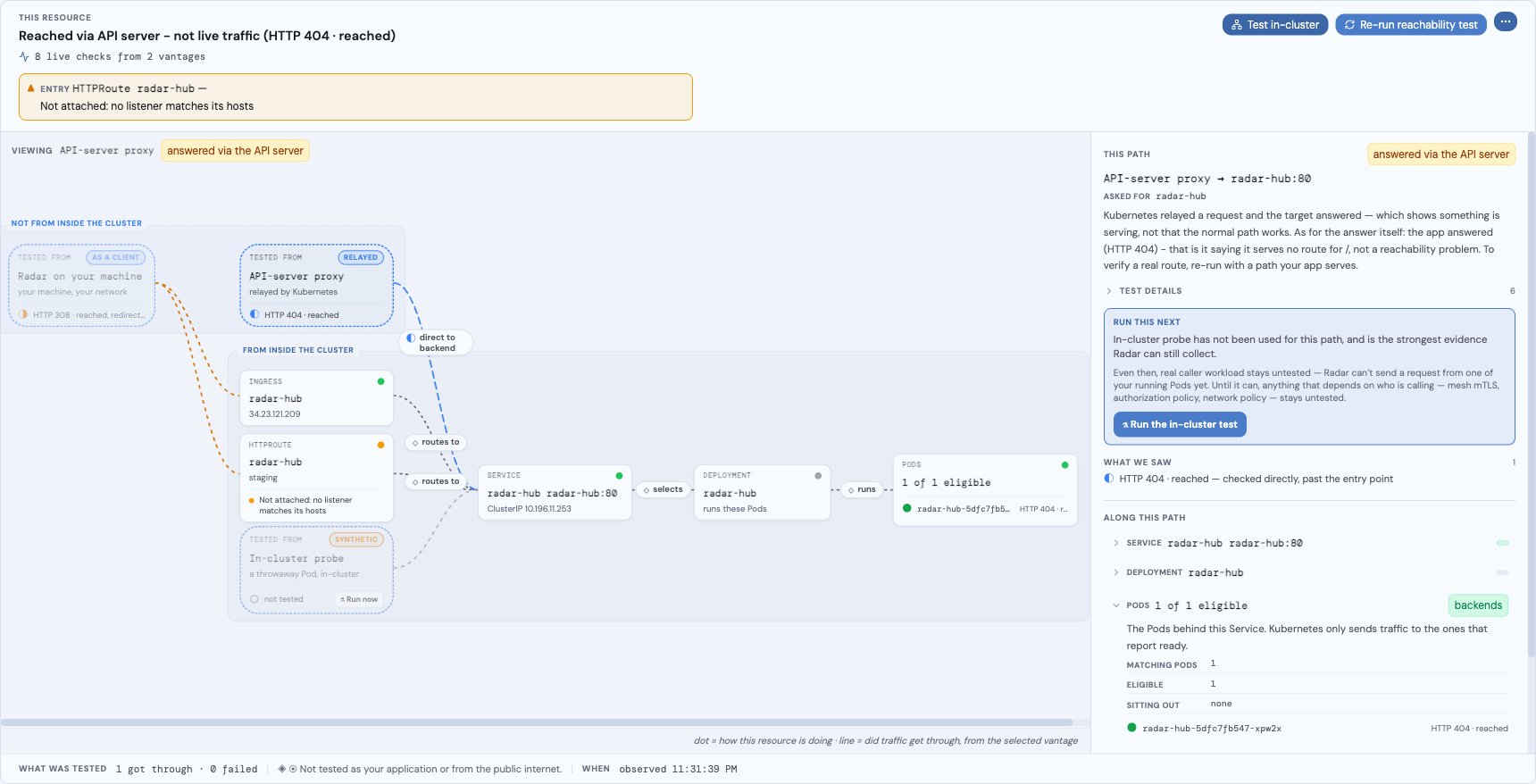Click the '8 live checks from 2 vantages' text

(x=120, y=56)
